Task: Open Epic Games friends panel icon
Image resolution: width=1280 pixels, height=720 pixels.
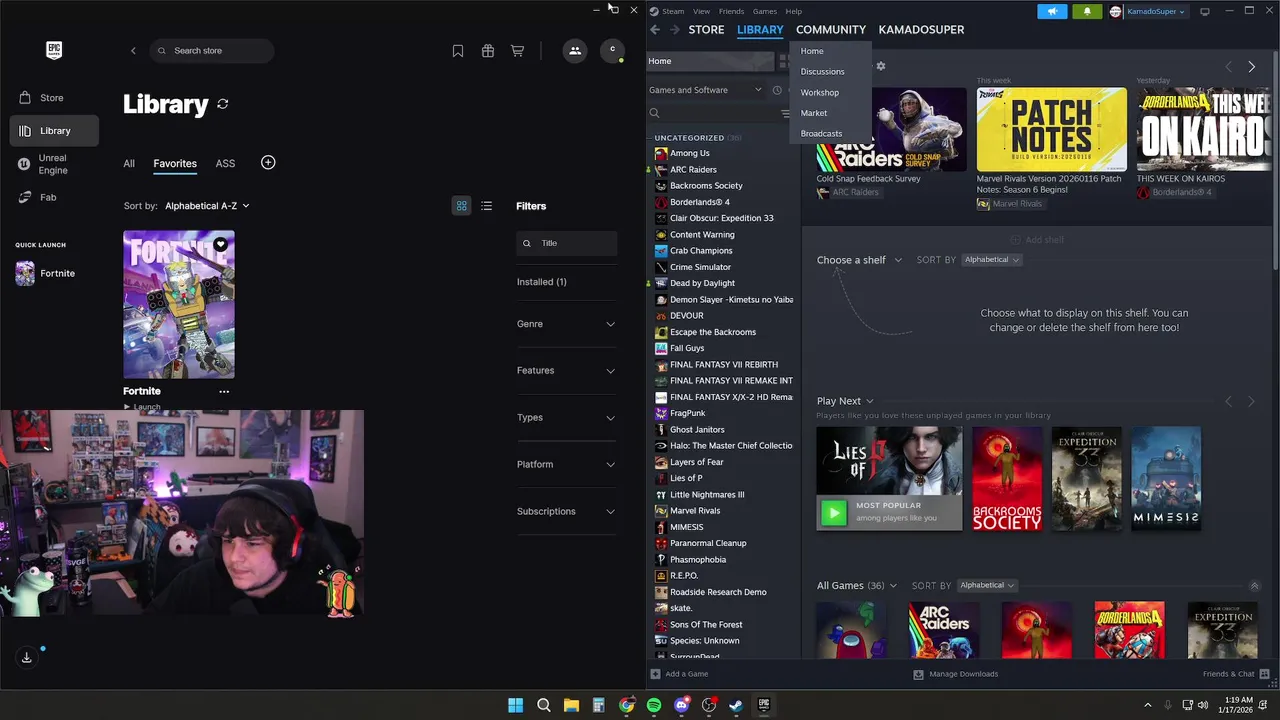Action: click(575, 50)
